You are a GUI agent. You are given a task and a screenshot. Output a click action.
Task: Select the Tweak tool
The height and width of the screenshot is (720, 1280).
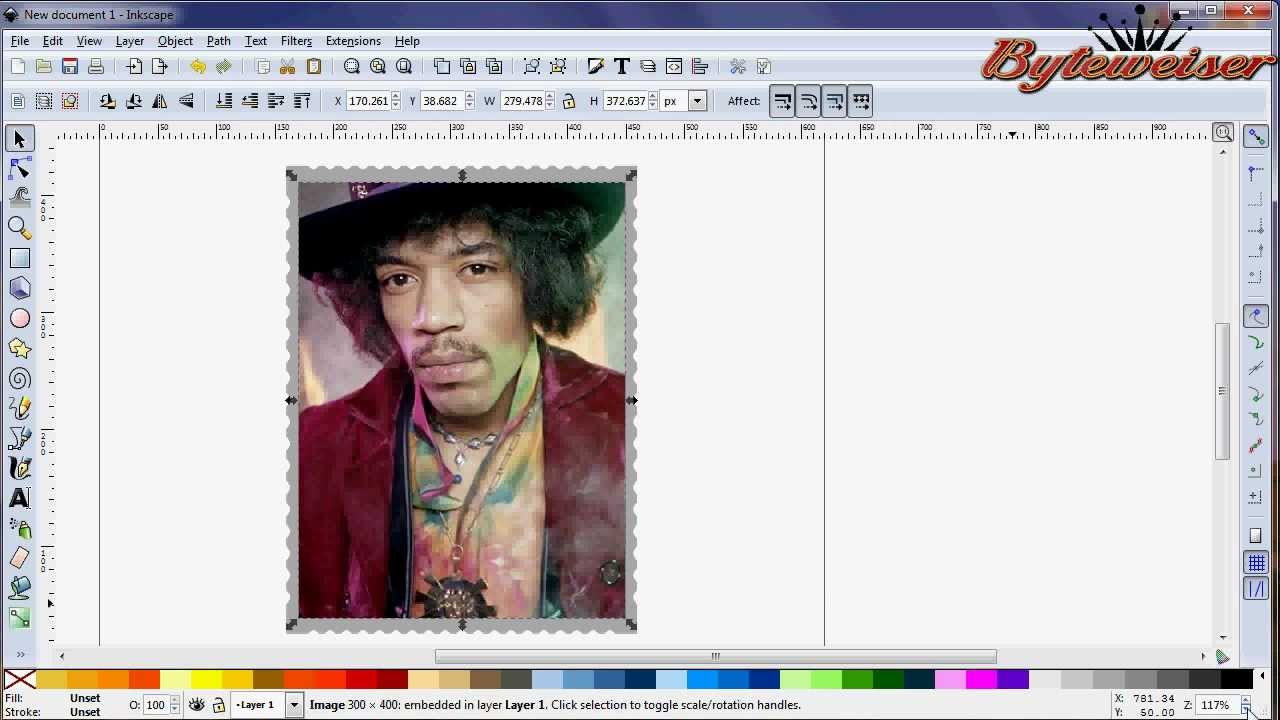point(19,198)
